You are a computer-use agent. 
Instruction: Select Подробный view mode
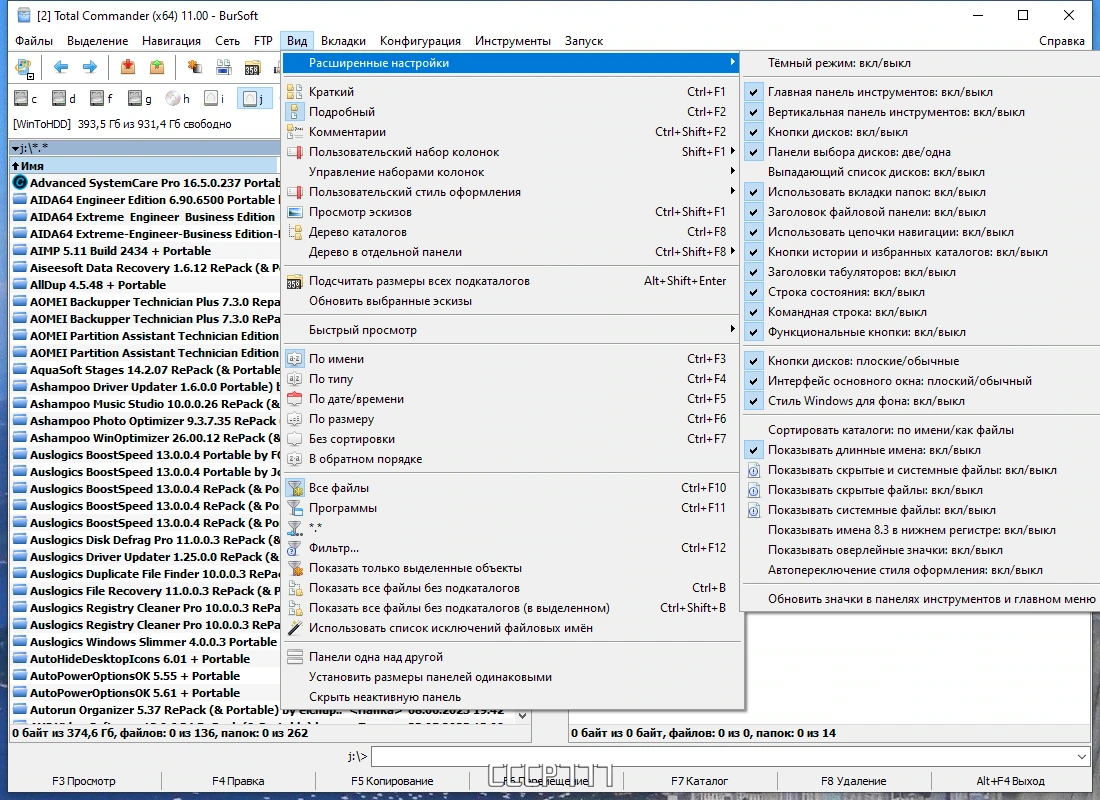[x=512, y=112]
